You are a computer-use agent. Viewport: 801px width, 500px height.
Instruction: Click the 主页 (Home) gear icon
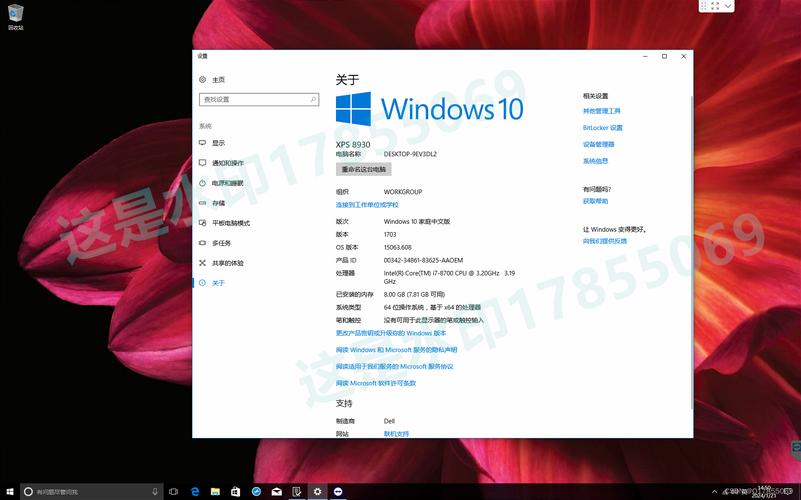pyautogui.click(x=202, y=80)
